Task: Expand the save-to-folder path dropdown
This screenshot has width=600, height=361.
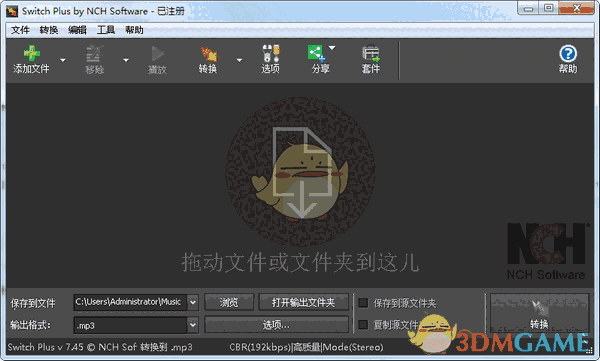Action: click(193, 302)
